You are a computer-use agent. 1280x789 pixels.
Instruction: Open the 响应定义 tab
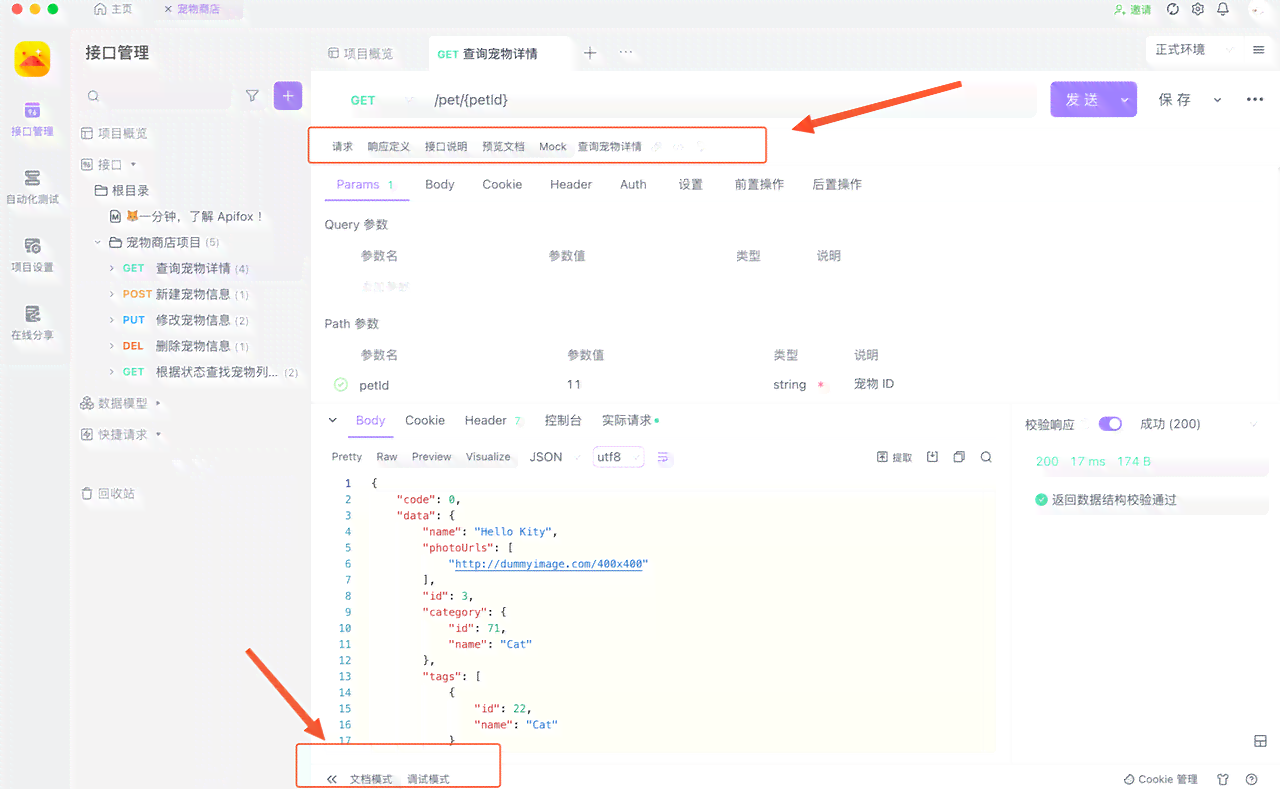[389, 146]
